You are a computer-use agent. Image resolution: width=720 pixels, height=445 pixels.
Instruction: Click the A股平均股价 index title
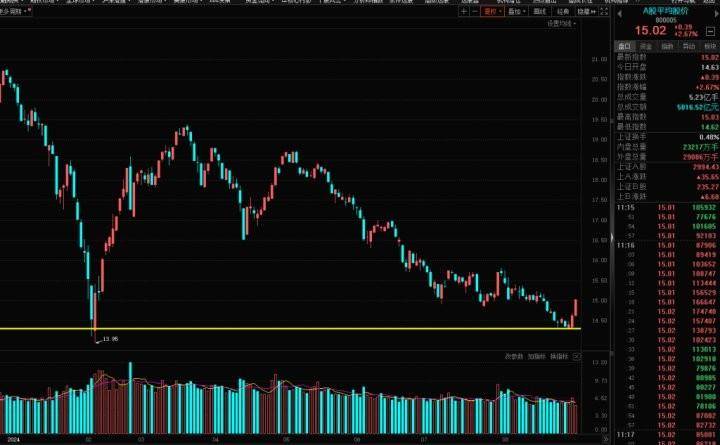pyautogui.click(x=665, y=11)
